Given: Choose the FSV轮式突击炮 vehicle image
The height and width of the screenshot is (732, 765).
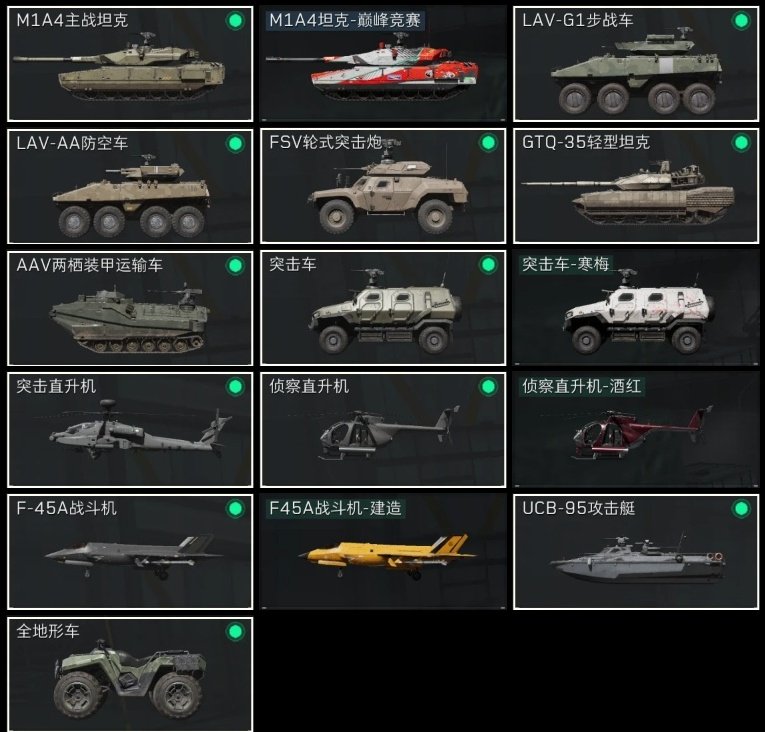Looking at the screenshot, I should tap(387, 187).
